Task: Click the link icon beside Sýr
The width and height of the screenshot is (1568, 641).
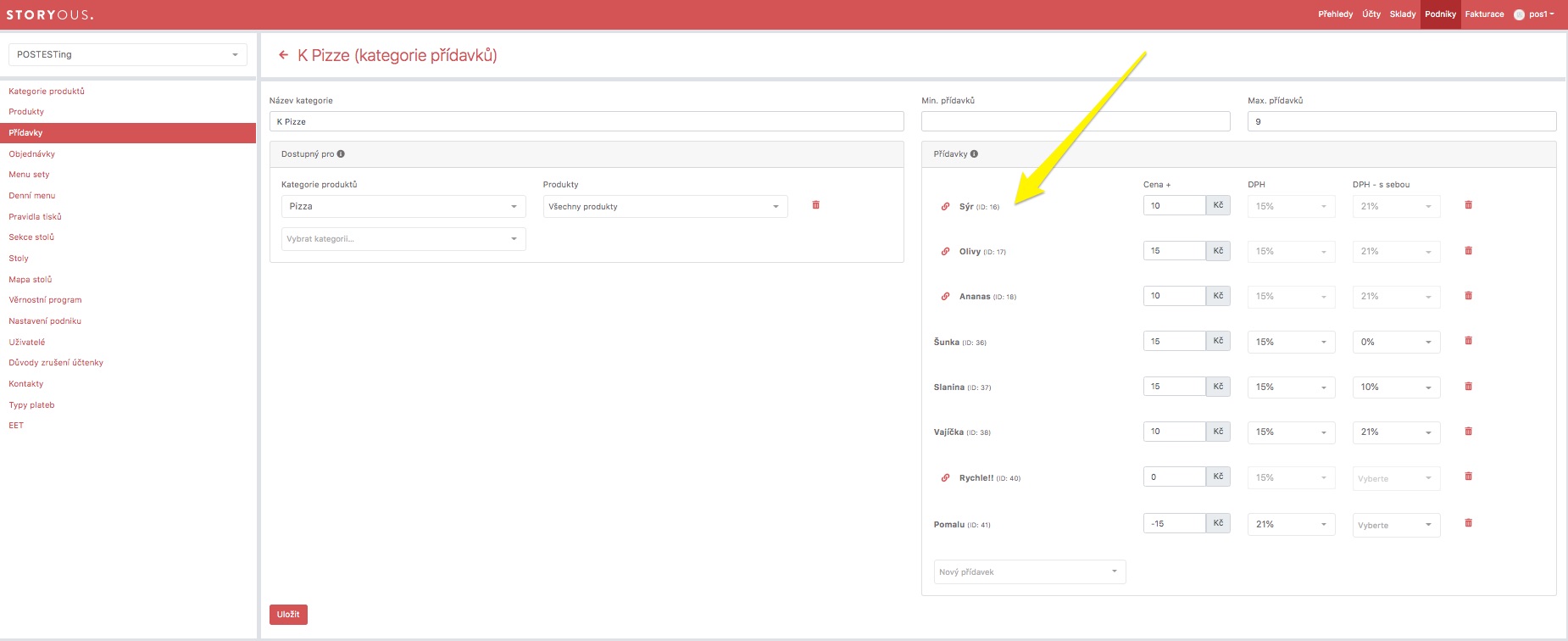Action: click(x=946, y=206)
